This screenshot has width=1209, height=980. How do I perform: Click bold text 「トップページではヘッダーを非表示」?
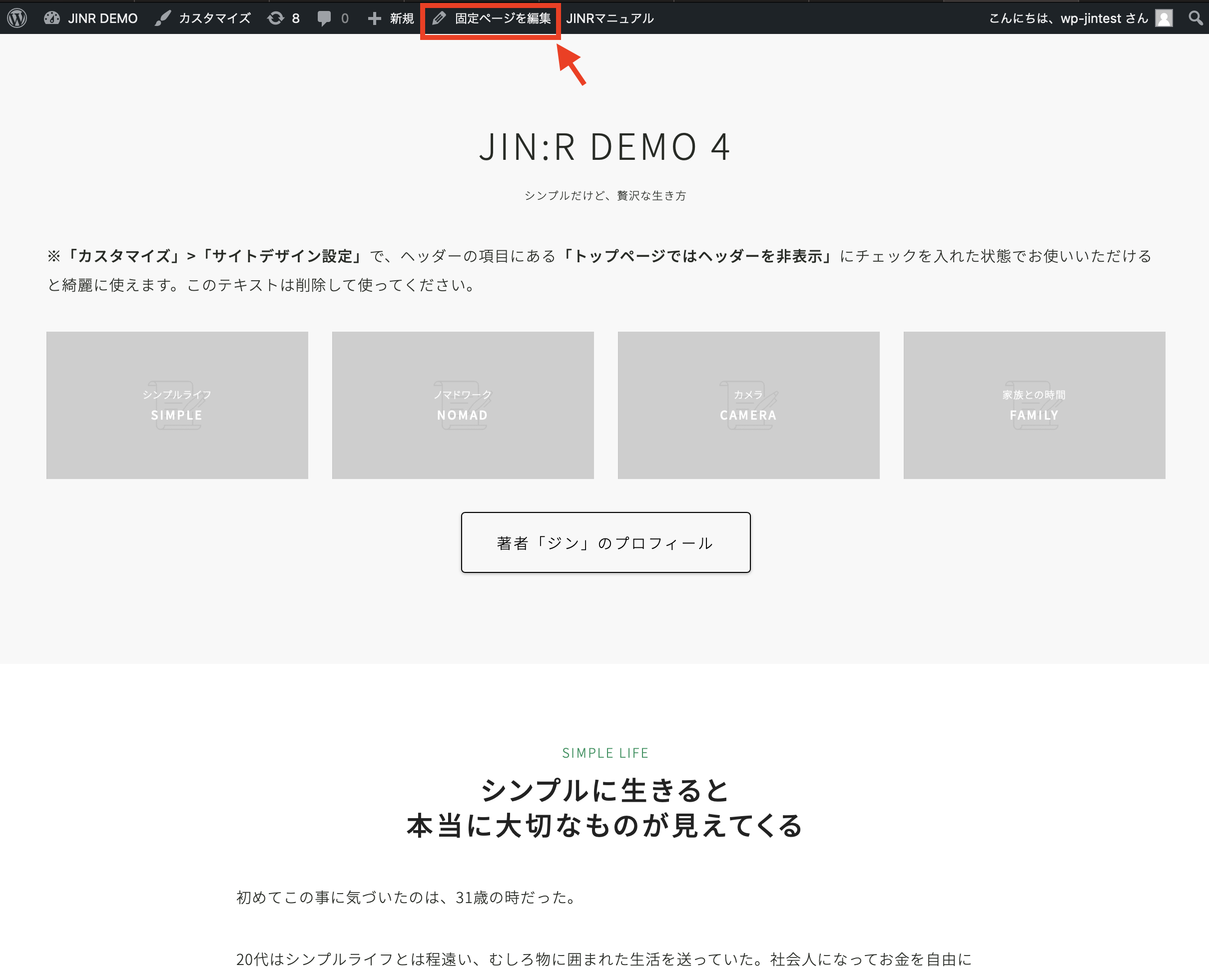click(697, 256)
